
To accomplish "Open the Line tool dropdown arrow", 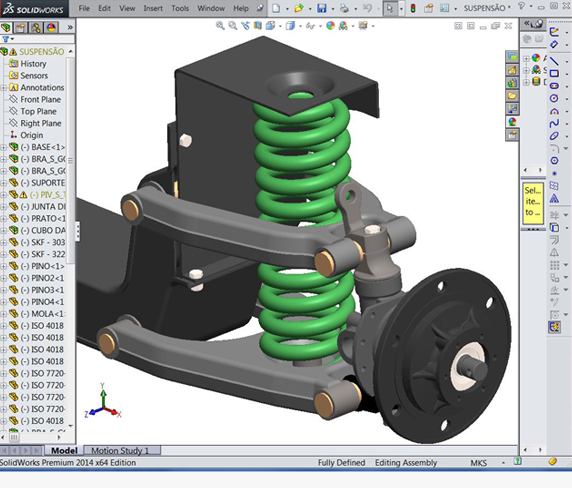I will pos(567,61).
